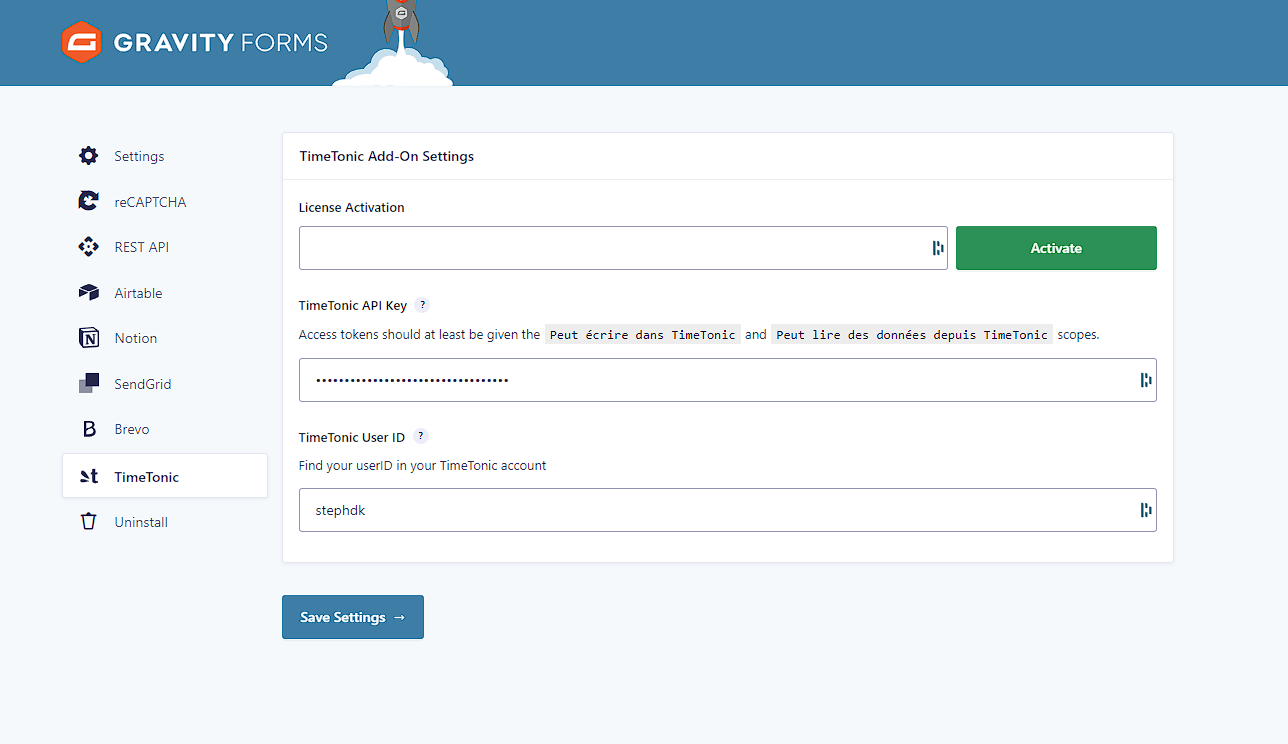The width and height of the screenshot is (1288, 744).
Task: Click the SendGrid icon
Action: [89, 384]
